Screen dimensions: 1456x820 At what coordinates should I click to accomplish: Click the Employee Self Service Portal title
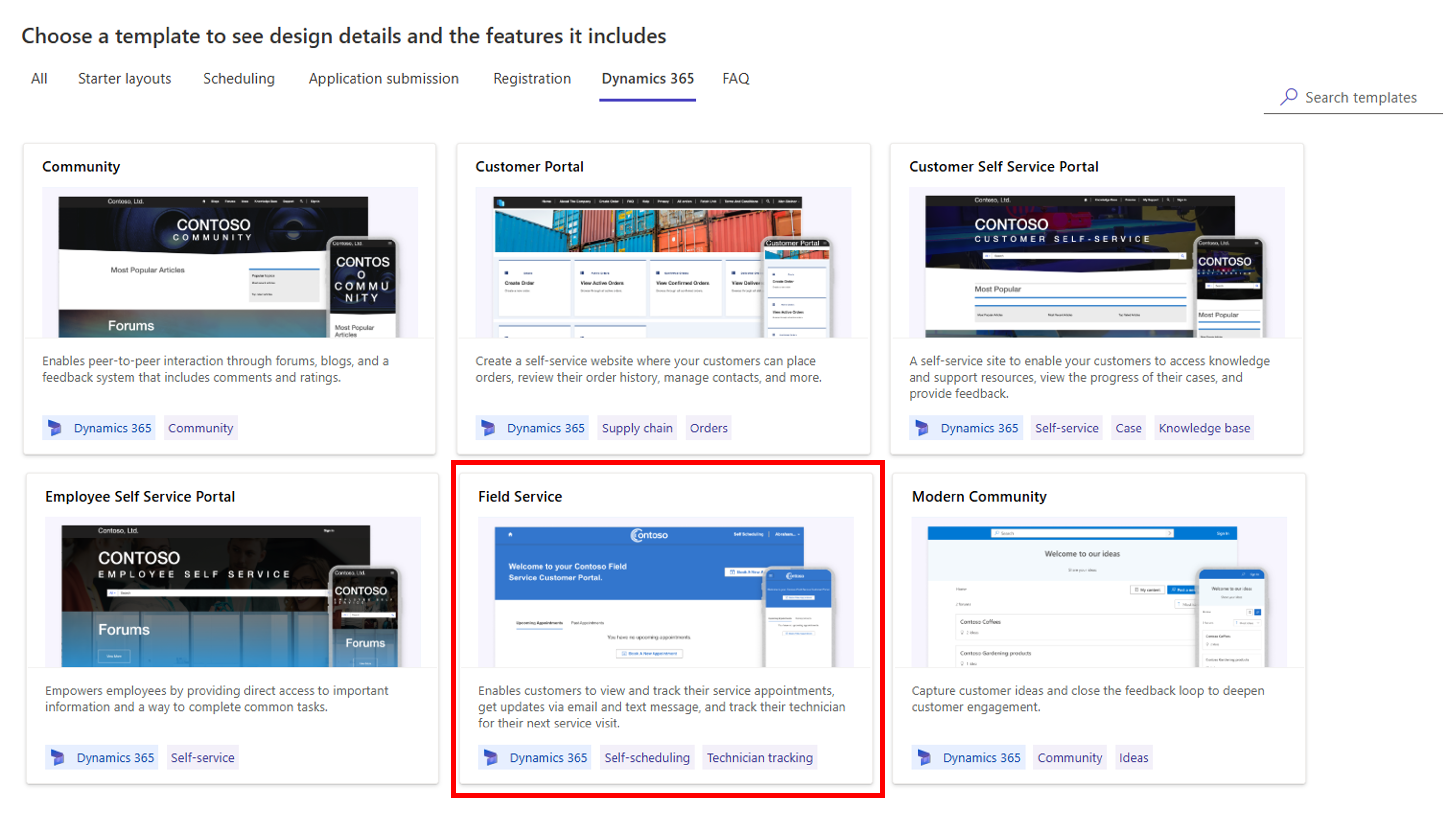point(140,496)
